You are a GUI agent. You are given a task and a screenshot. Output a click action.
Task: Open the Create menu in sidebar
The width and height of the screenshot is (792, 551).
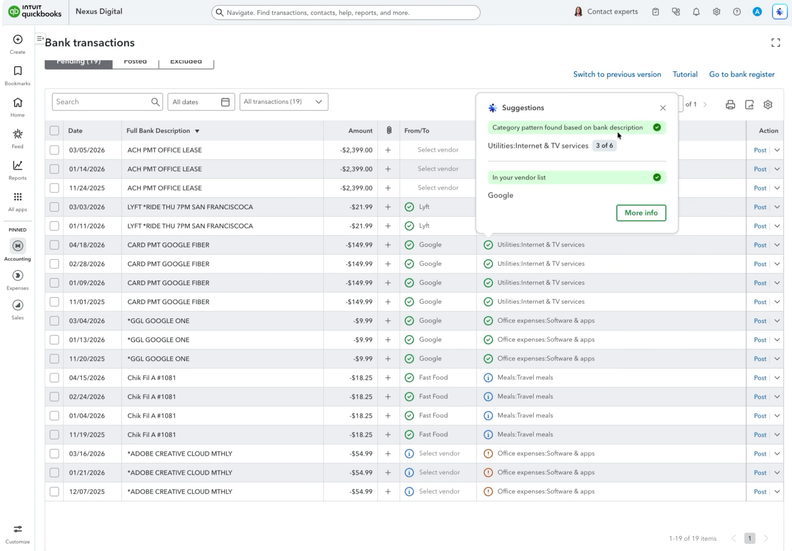pyautogui.click(x=18, y=43)
